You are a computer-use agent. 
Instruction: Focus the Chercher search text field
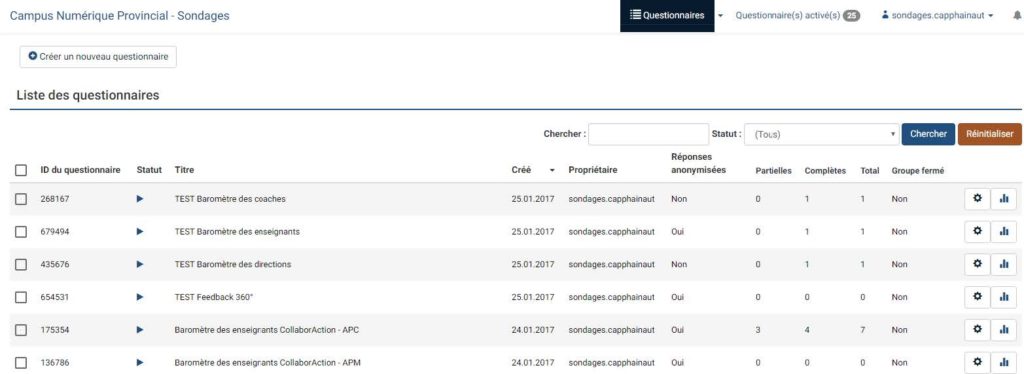[648, 134]
